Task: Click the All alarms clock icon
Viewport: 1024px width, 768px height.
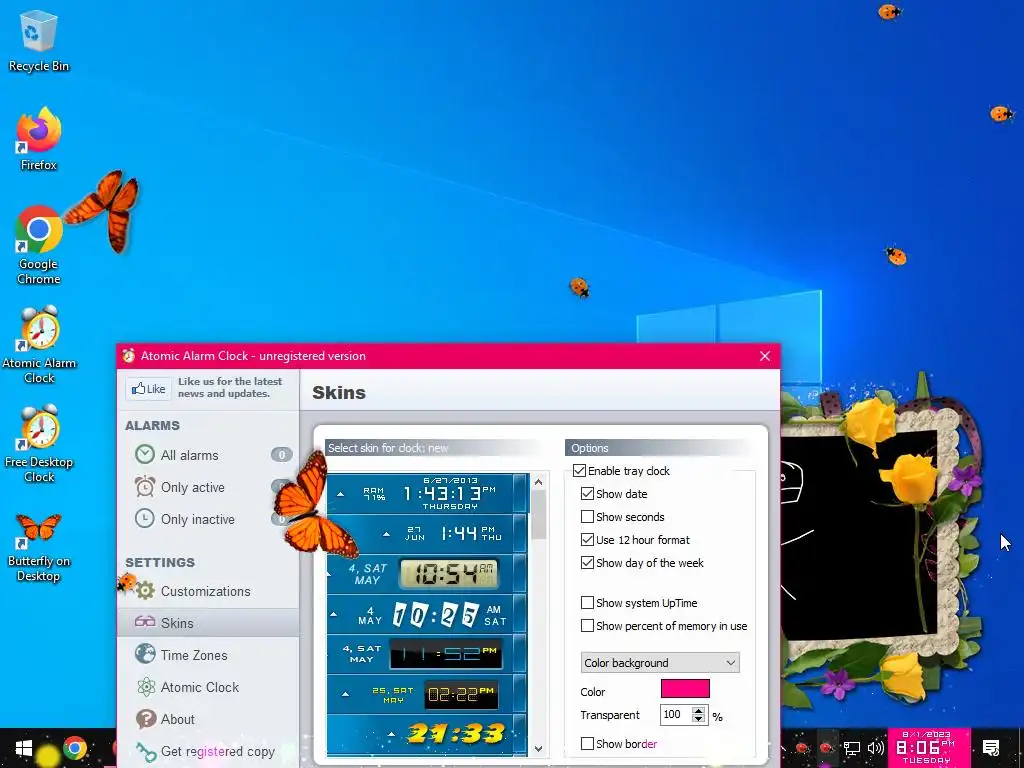Action: pyautogui.click(x=144, y=454)
